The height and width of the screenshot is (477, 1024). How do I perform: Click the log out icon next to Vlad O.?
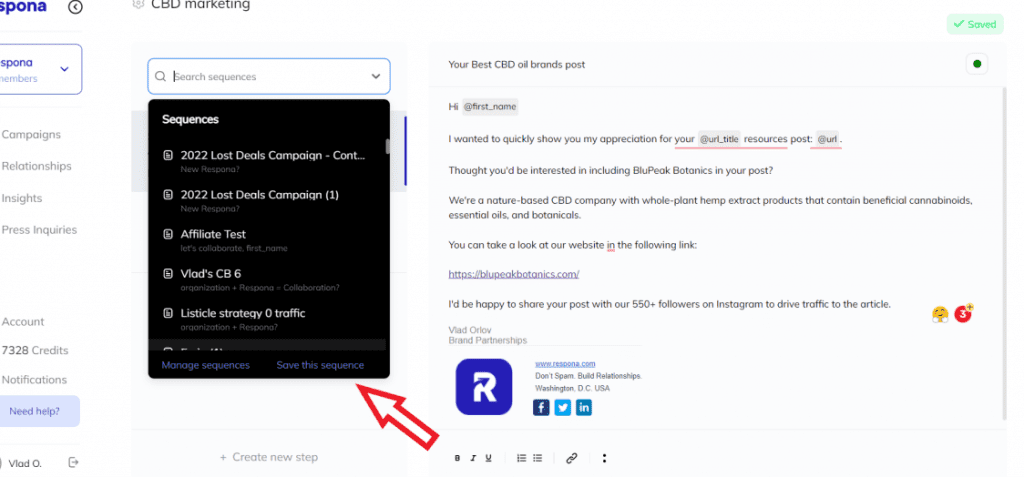pyautogui.click(x=74, y=463)
